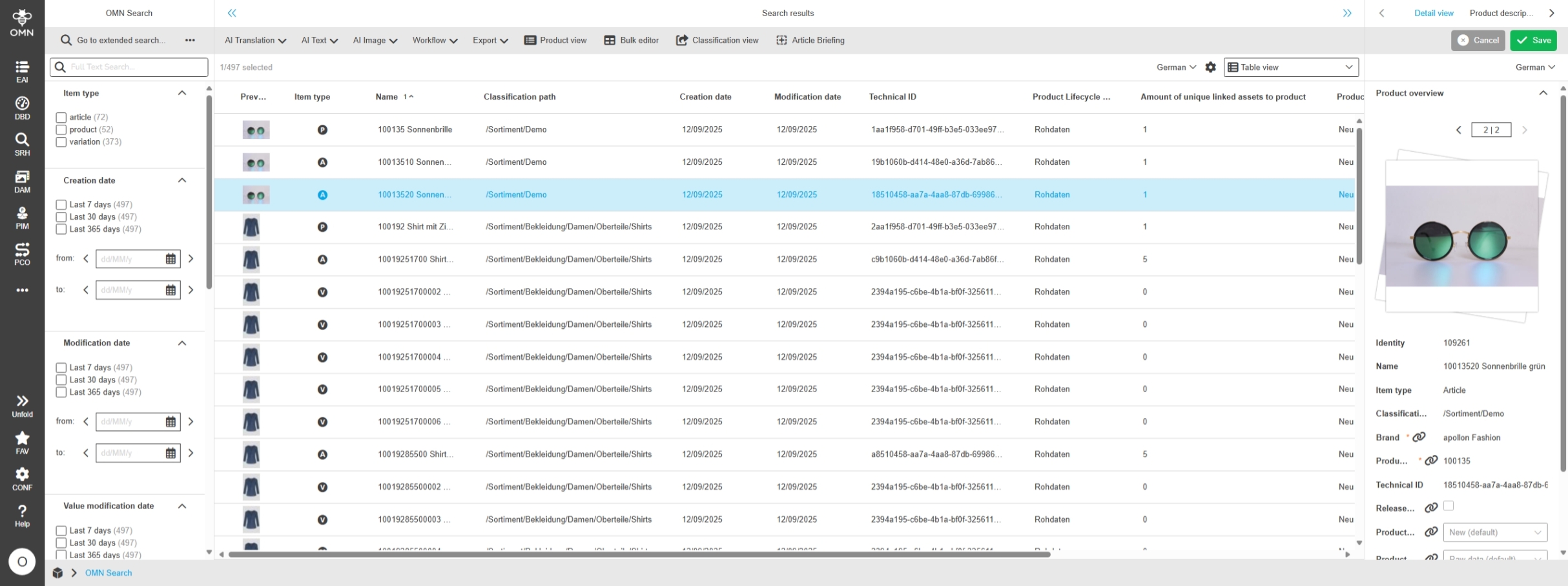Enable the variation item type checkbox

(61, 142)
